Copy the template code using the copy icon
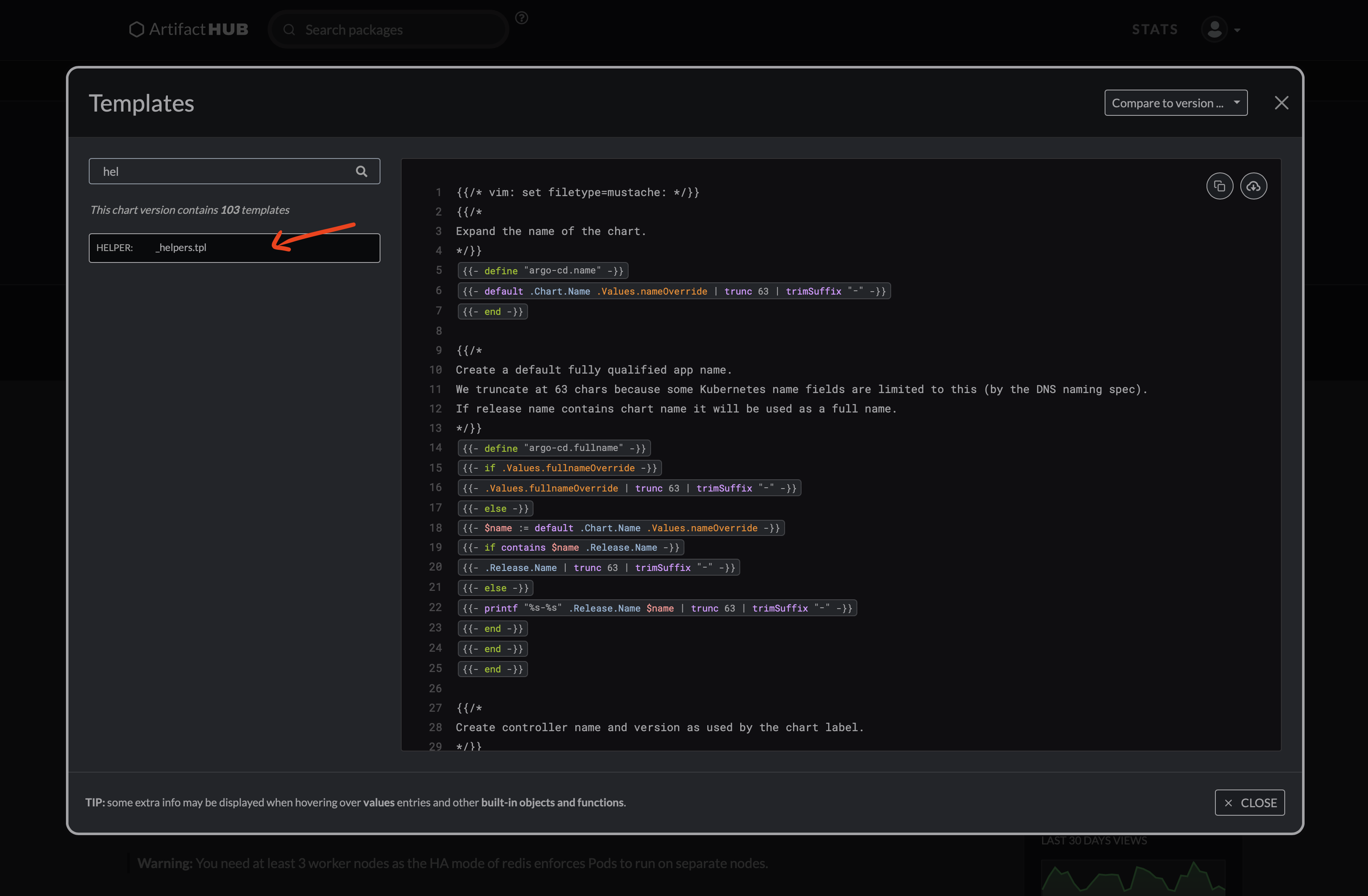Viewport: 1368px width, 896px height. coord(1220,186)
